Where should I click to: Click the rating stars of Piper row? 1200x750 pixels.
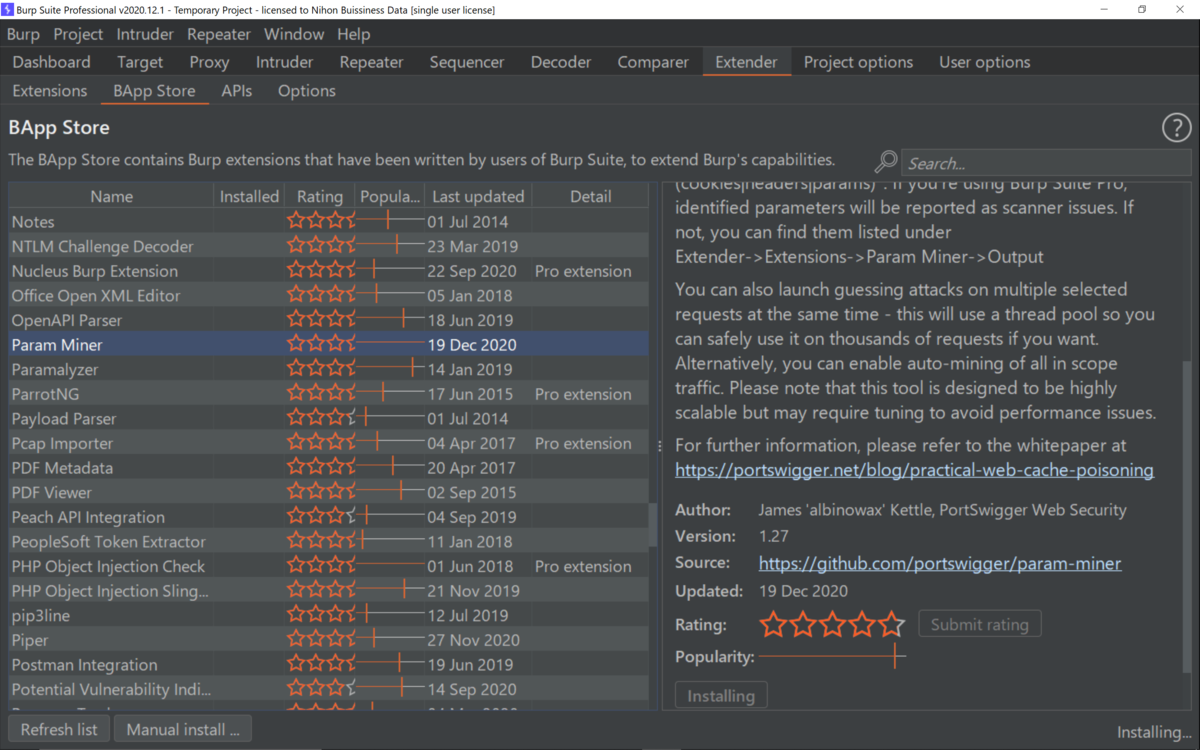tap(320, 640)
